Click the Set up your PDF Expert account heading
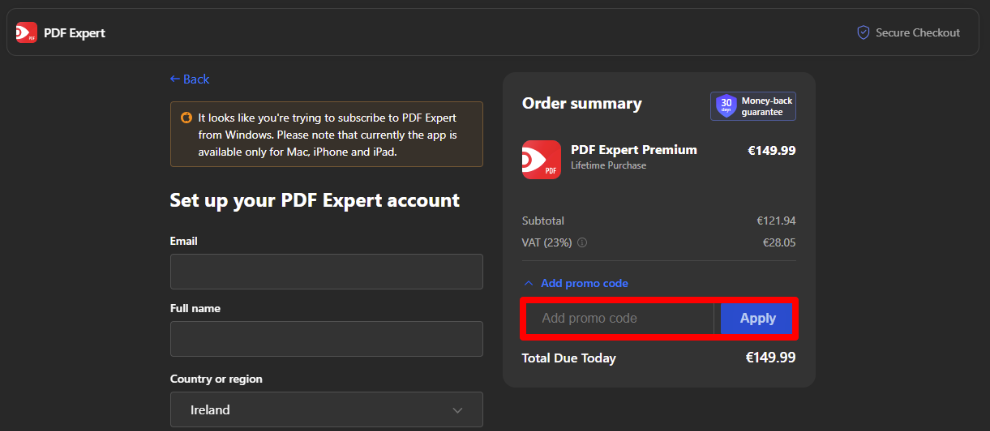The image size is (990, 431). [314, 201]
